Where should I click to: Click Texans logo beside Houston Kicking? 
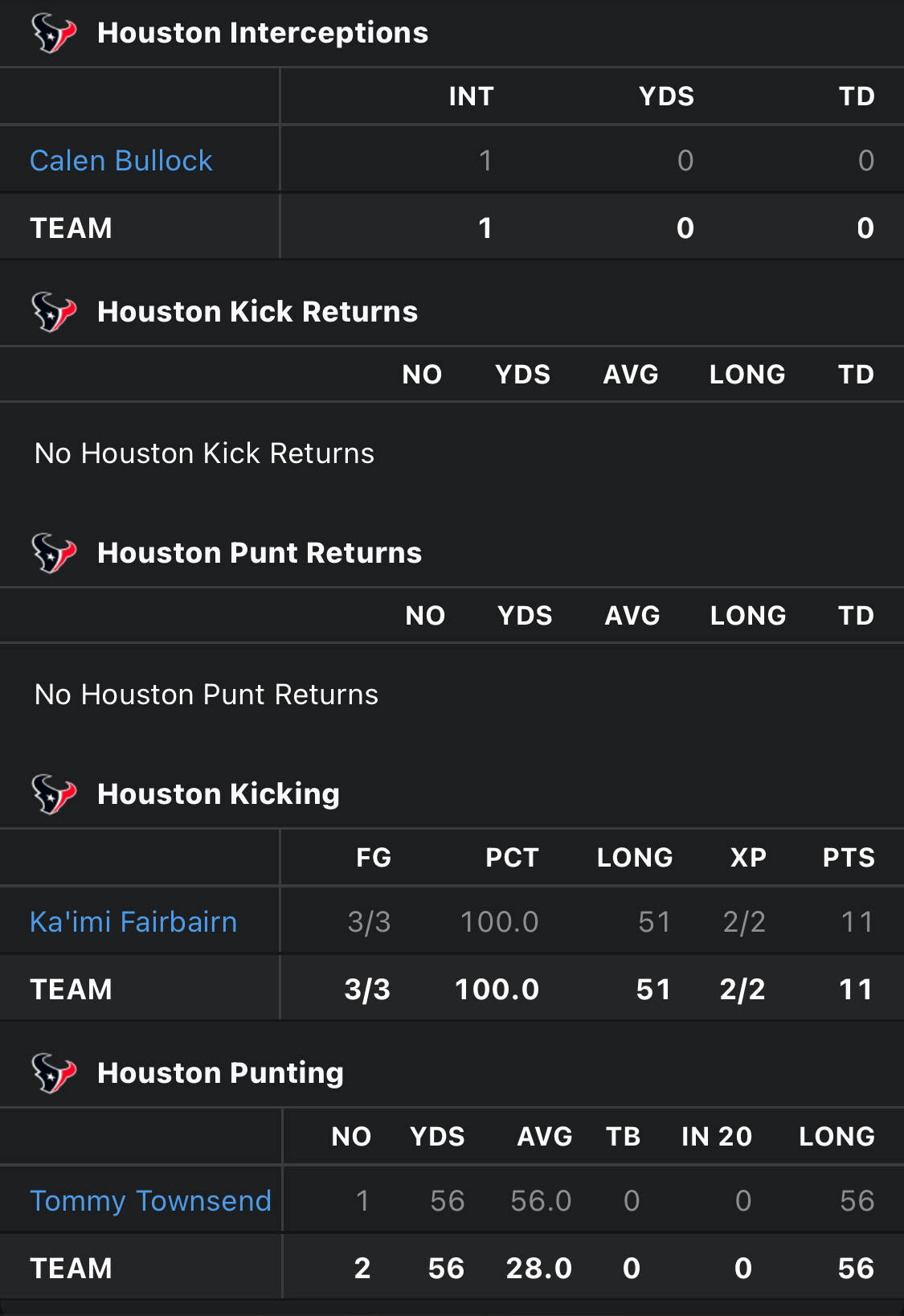[x=54, y=794]
